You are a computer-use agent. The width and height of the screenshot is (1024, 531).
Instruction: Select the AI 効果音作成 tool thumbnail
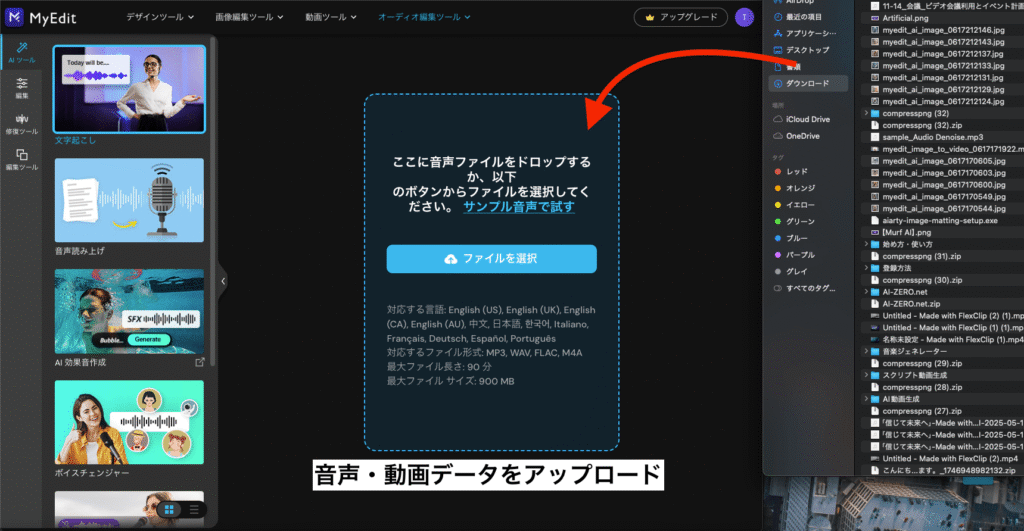click(129, 312)
